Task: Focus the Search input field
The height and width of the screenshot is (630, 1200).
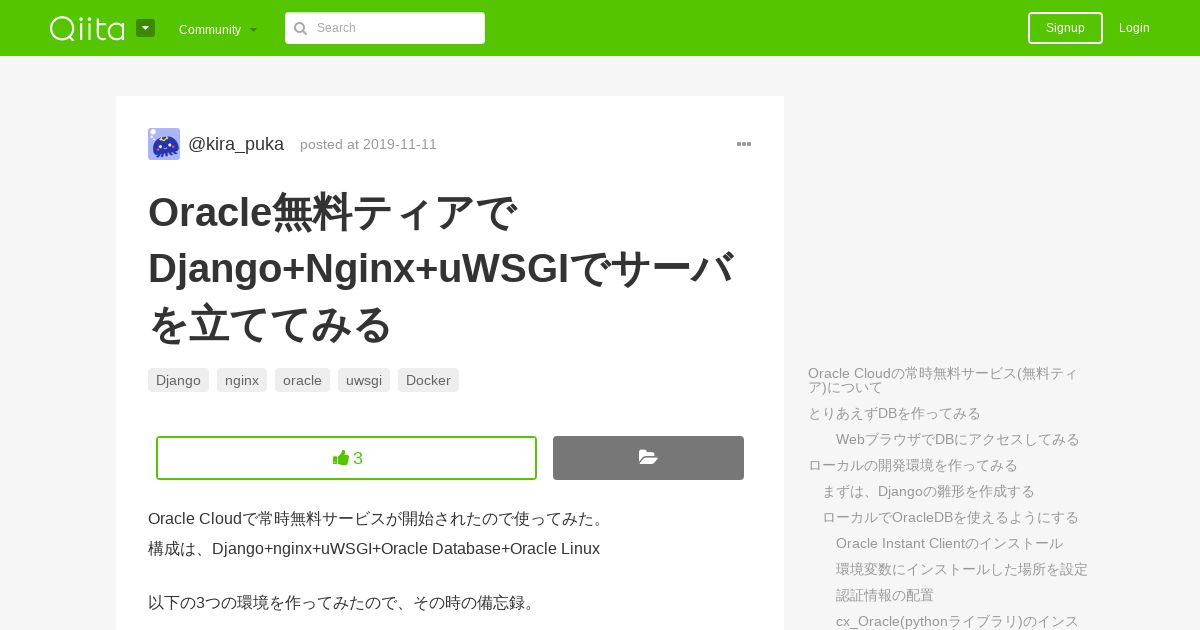Action: (385, 28)
